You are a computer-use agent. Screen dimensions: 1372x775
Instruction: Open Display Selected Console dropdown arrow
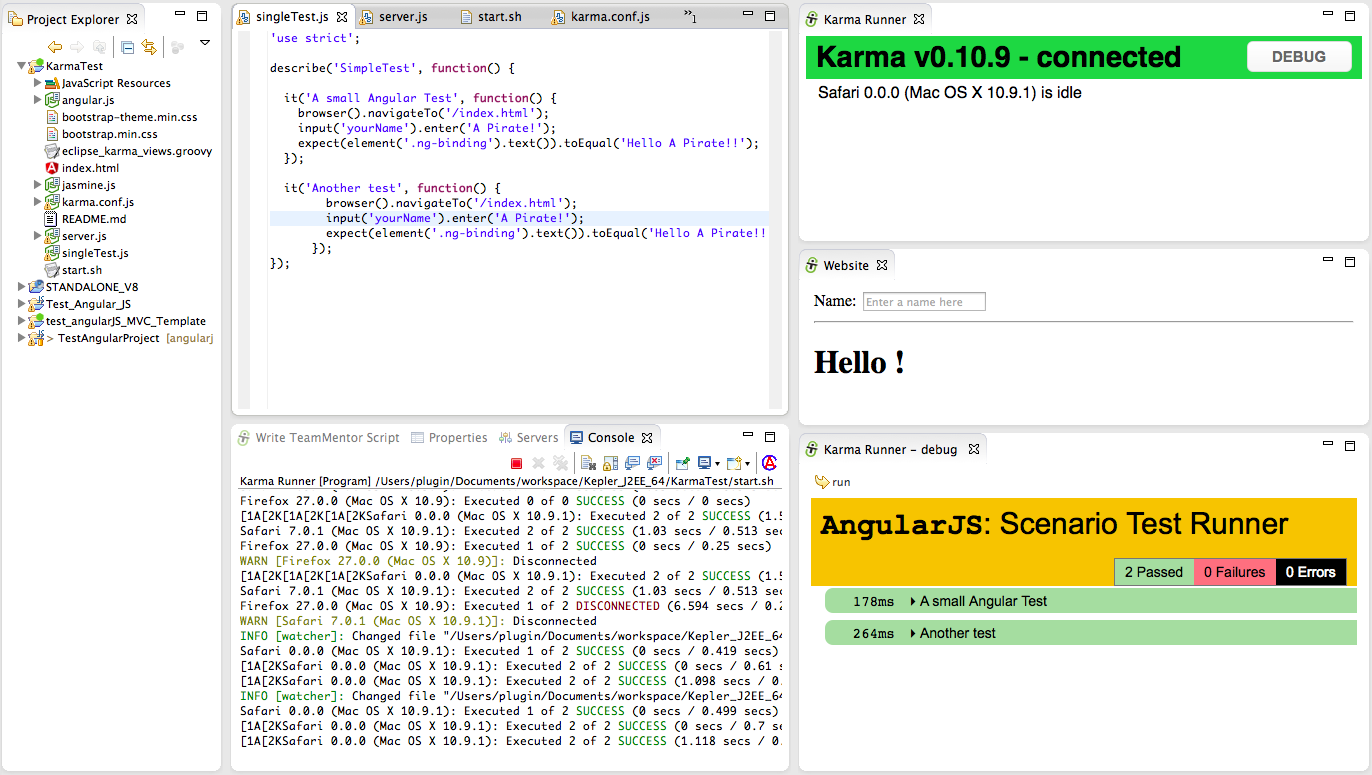717,464
